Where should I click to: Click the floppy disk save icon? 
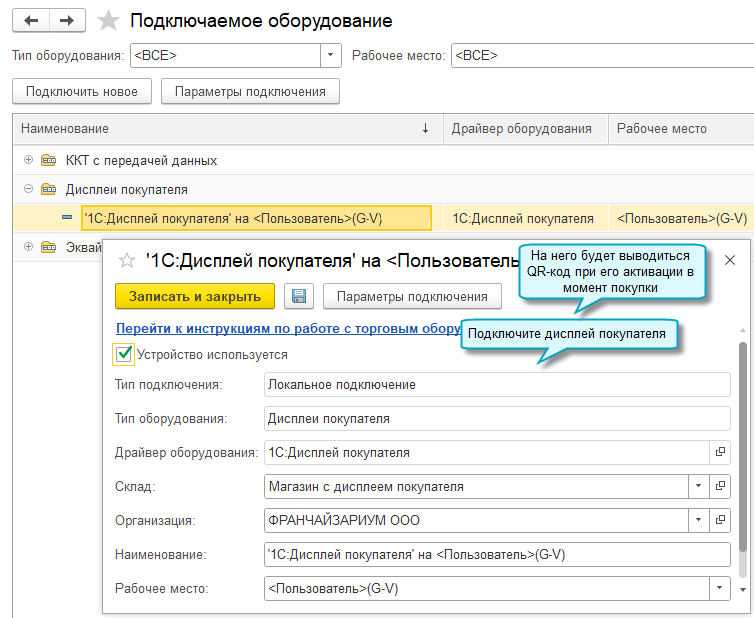(299, 296)
